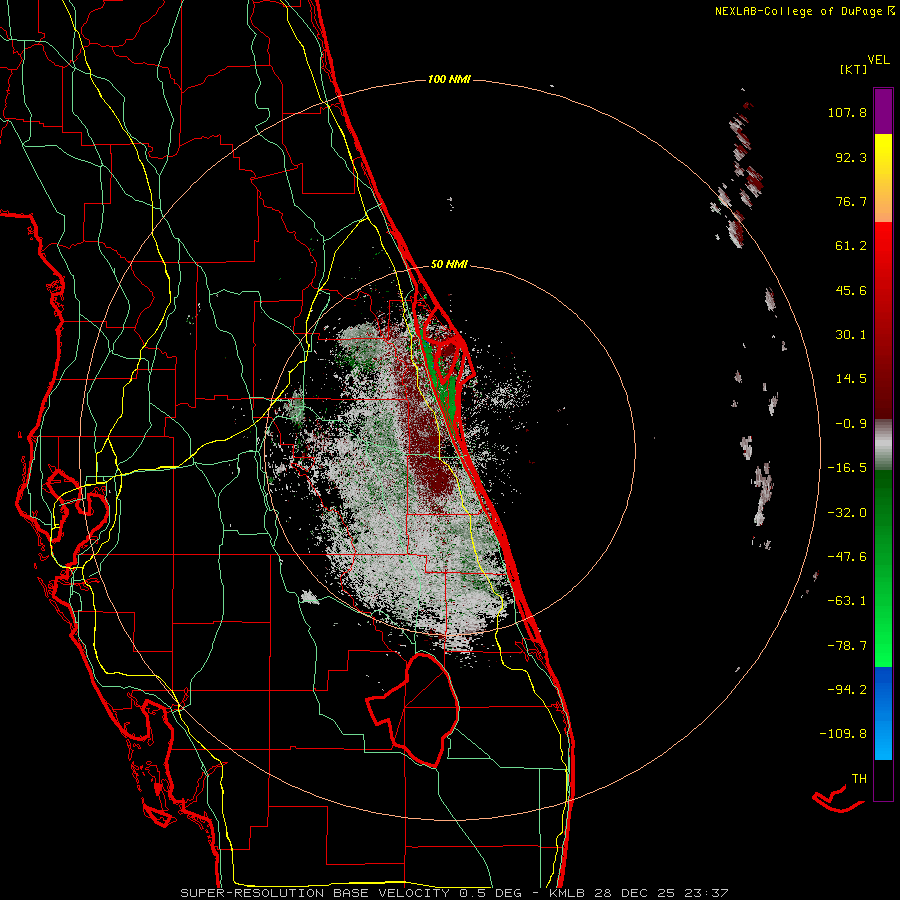Image resolution: width=900 pixels, height=900 pixels.
Task: Click the 45.6 velocity scale value
Action: [851, 290]
